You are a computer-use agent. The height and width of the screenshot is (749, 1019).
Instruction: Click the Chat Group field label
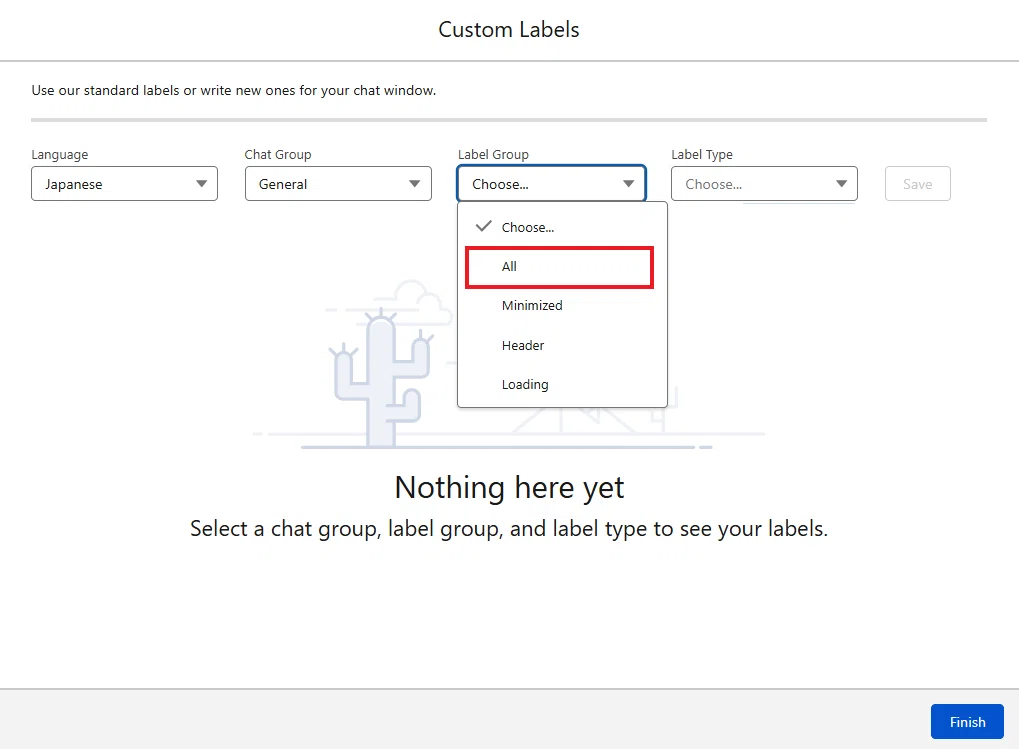tap(277, 155)
